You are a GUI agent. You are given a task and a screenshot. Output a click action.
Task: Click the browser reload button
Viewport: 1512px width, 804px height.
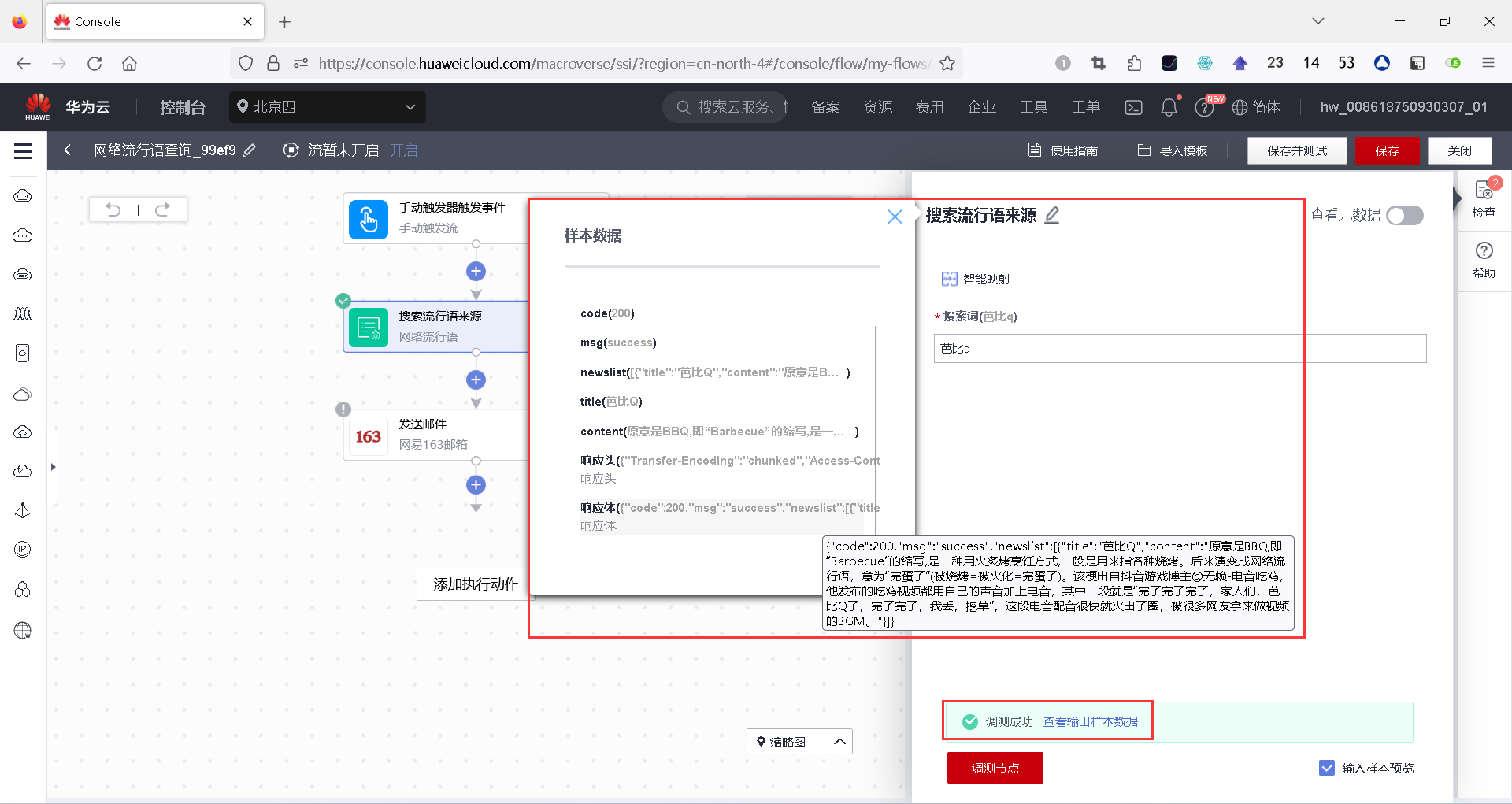[94, 64]
